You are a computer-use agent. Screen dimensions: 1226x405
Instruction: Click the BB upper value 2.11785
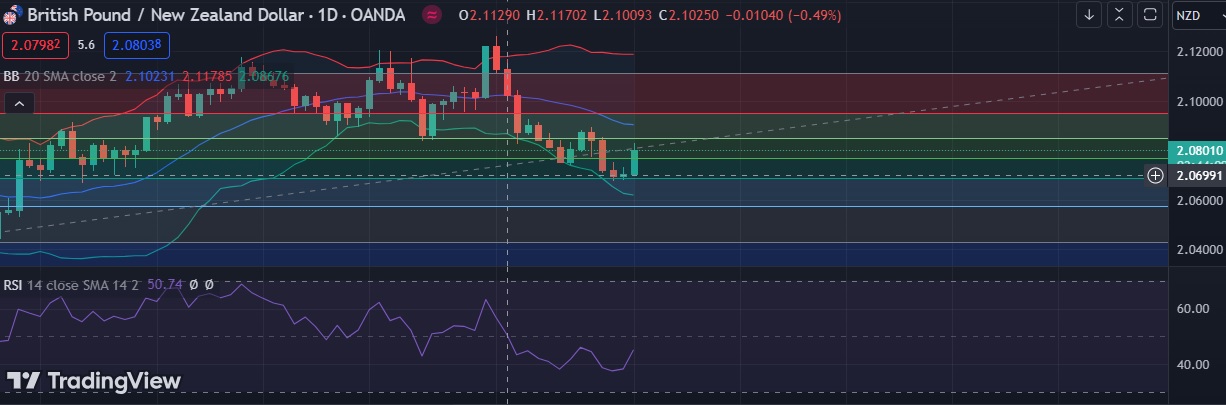click(208, 75)
